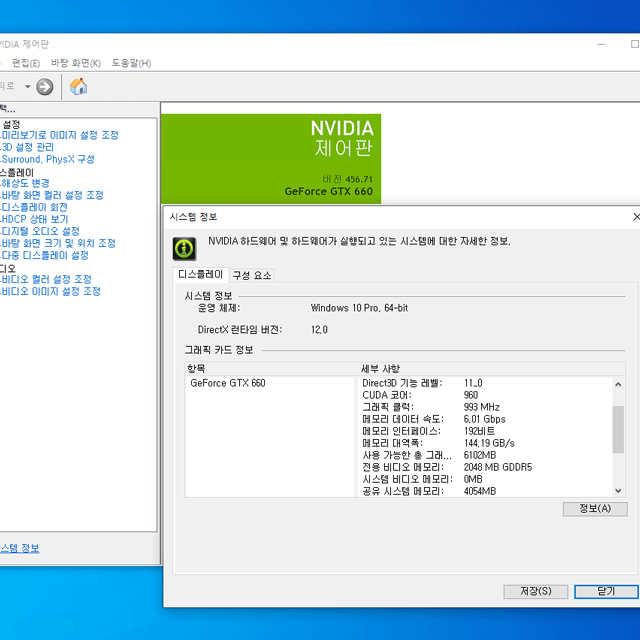The image size is (640, 640).
Task: Open HDCP 상태 보기 link
Action: [x=35, y=219]
